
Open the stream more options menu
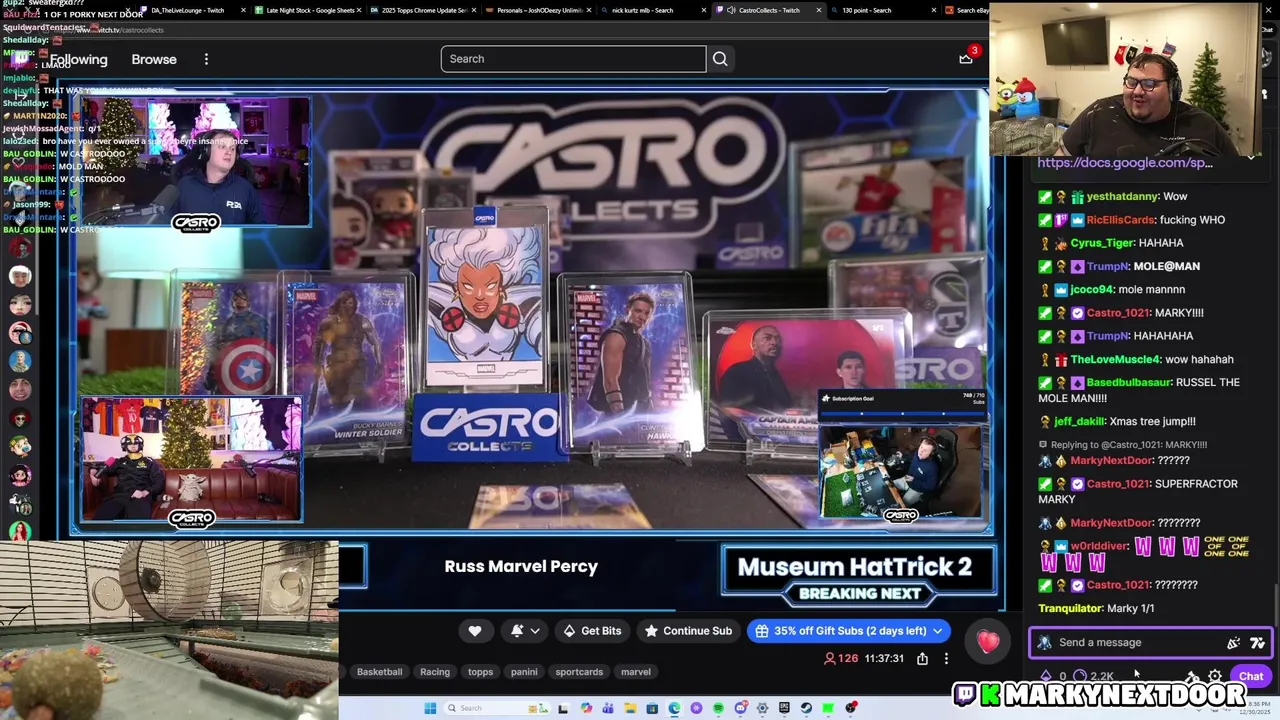946,658
